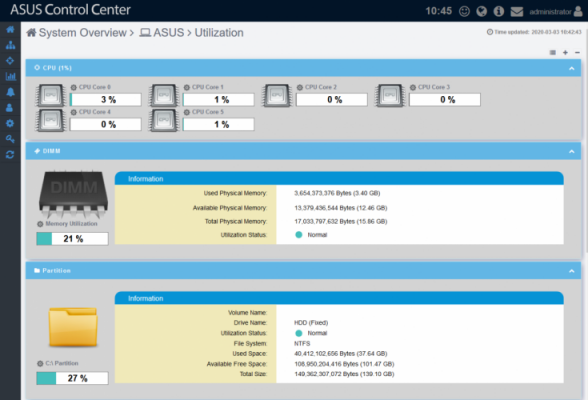Click the gear icon next to CPU Core 4
Viewport: 588px width, 400px height.
pos(74,112)
